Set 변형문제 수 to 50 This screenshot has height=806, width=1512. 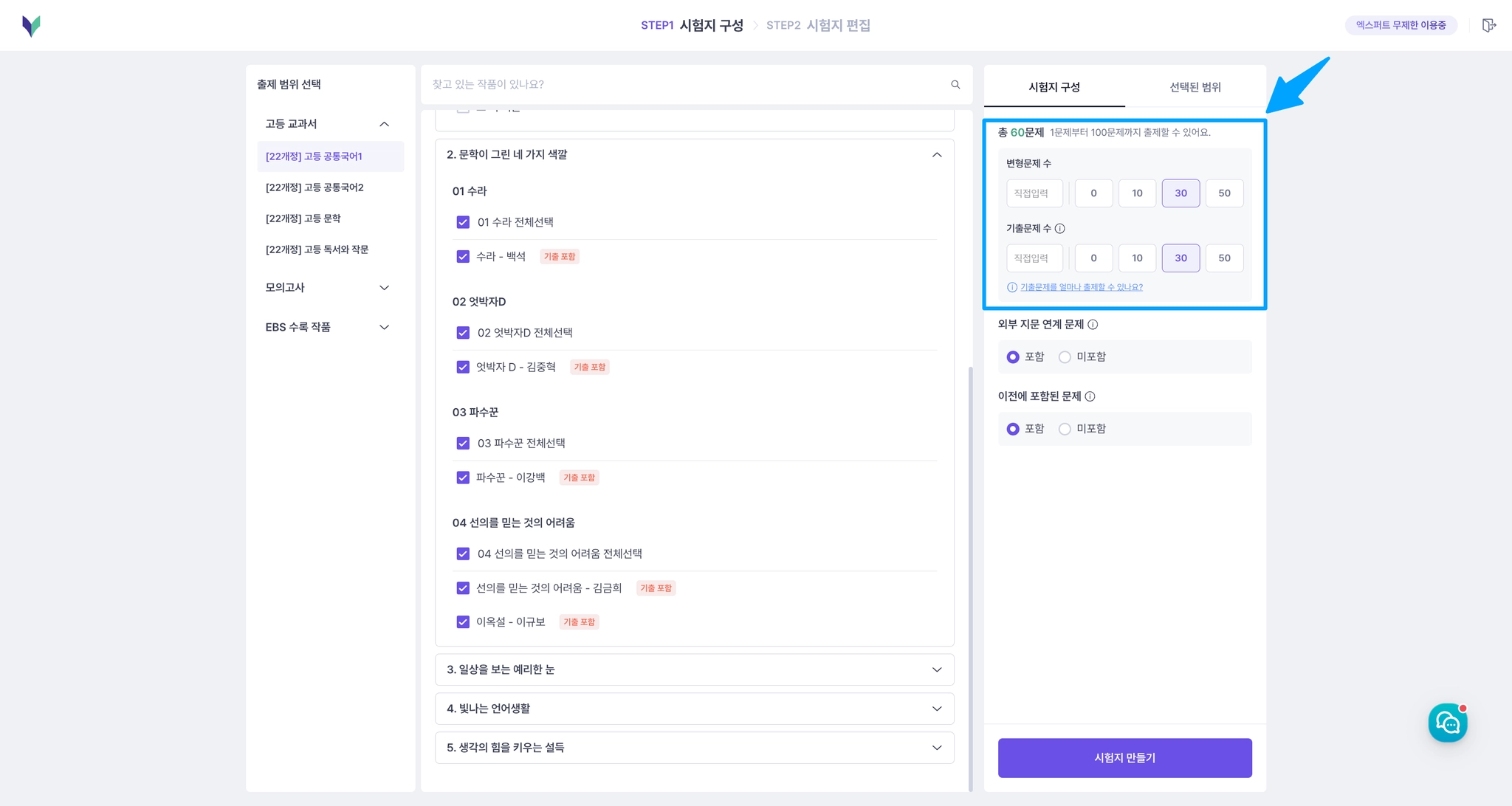pyautogui.click(x=1224, y=193)
